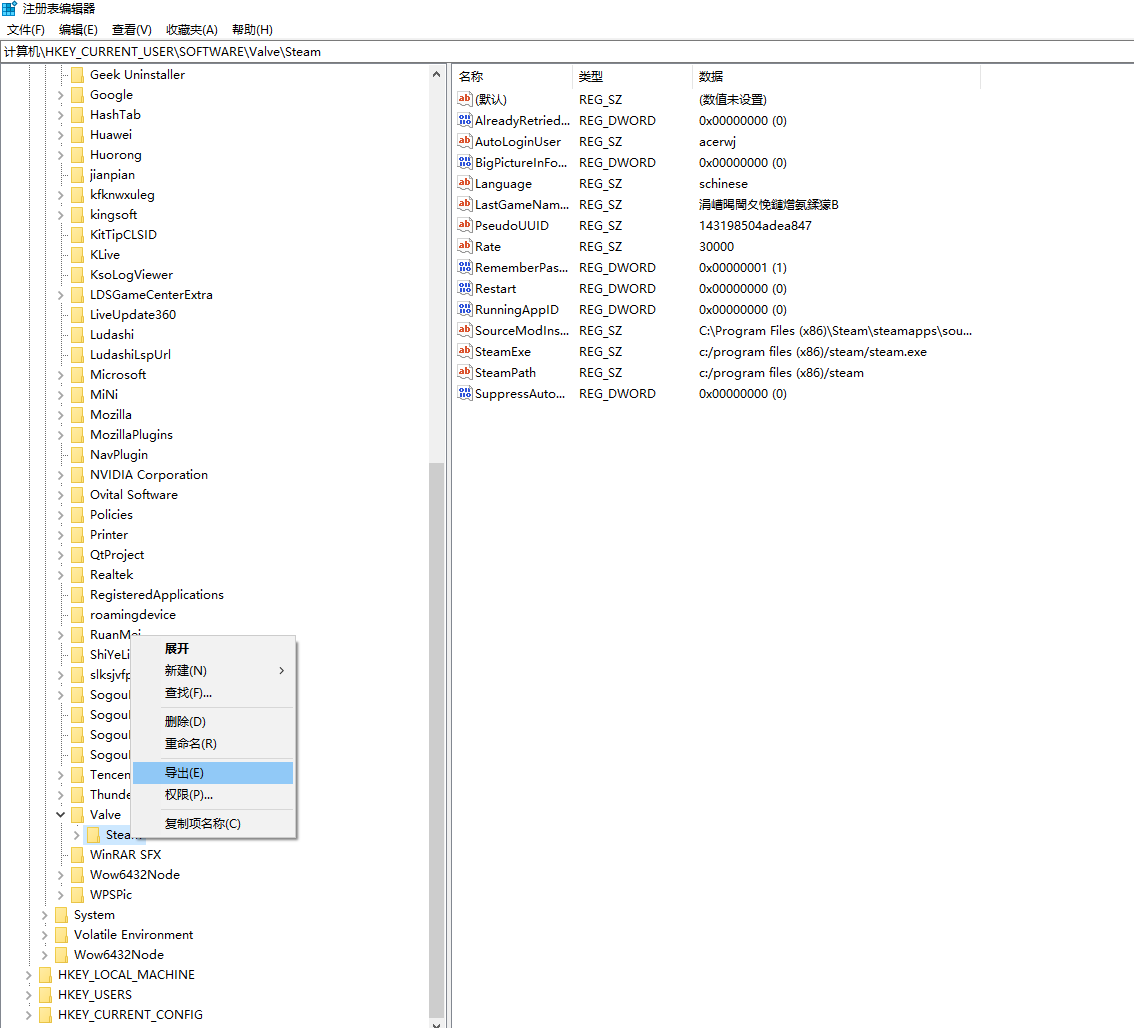The height and width of the screenshot is (1028, 1134).
Task: Click the Mozilla folder icon
Action: tap(77, 415)
